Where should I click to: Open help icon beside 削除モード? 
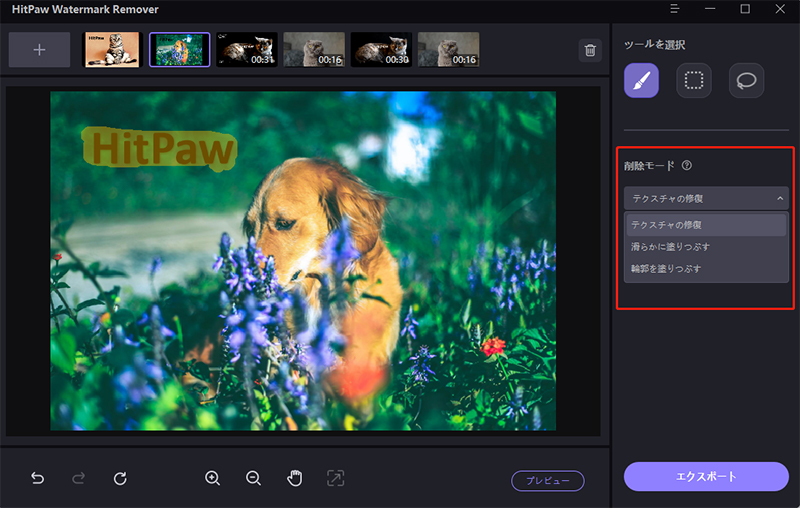687,166
